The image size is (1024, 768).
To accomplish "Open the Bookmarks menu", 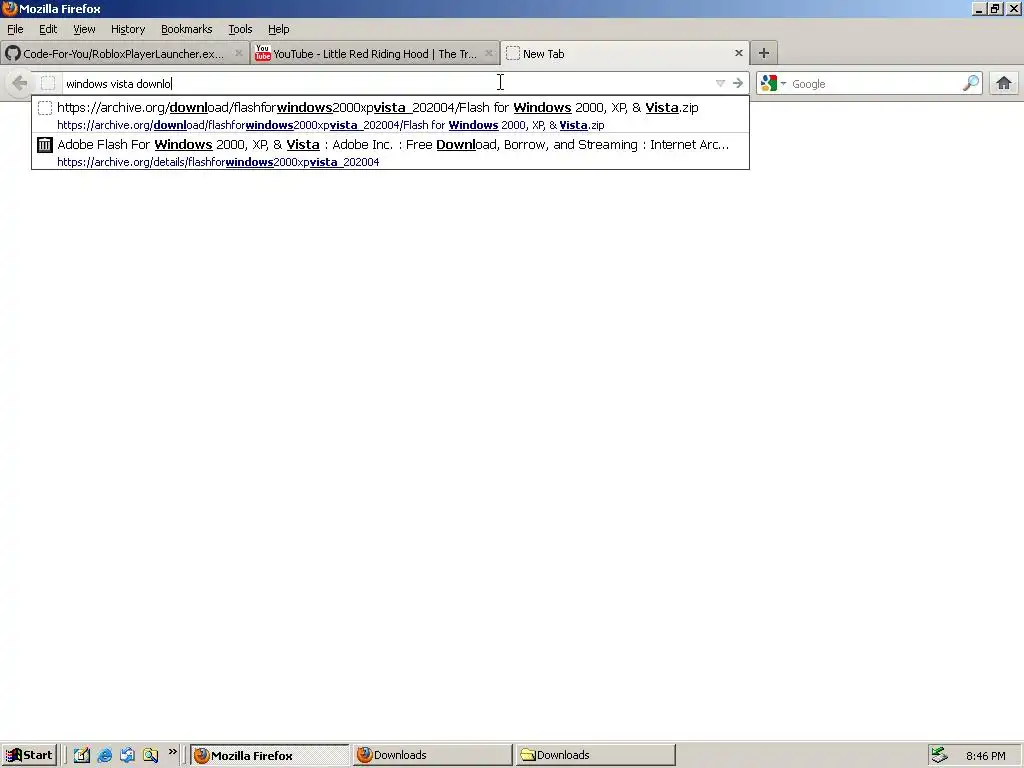I will pos(186,29).
